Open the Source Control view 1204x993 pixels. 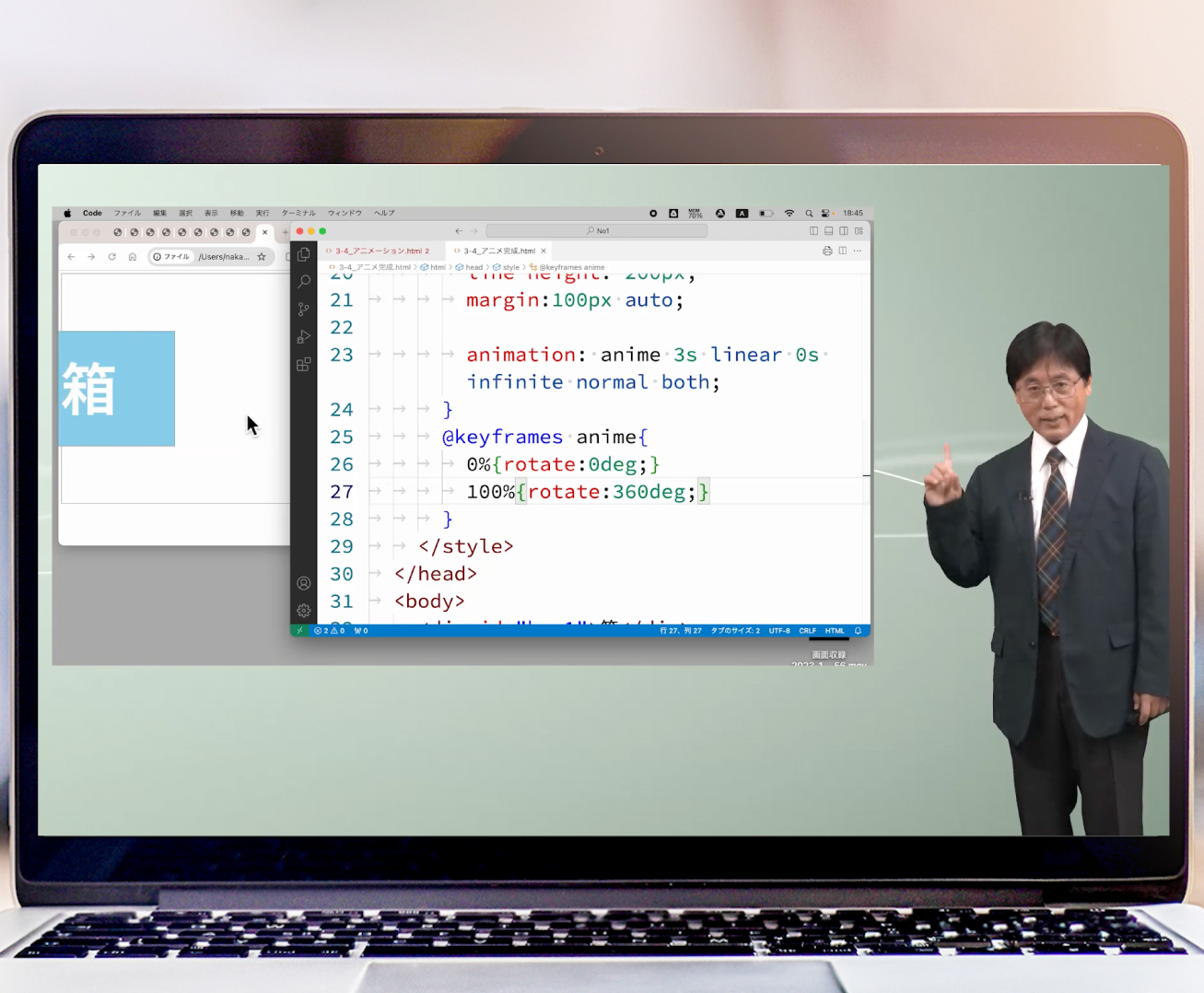(x=304, y=310)
